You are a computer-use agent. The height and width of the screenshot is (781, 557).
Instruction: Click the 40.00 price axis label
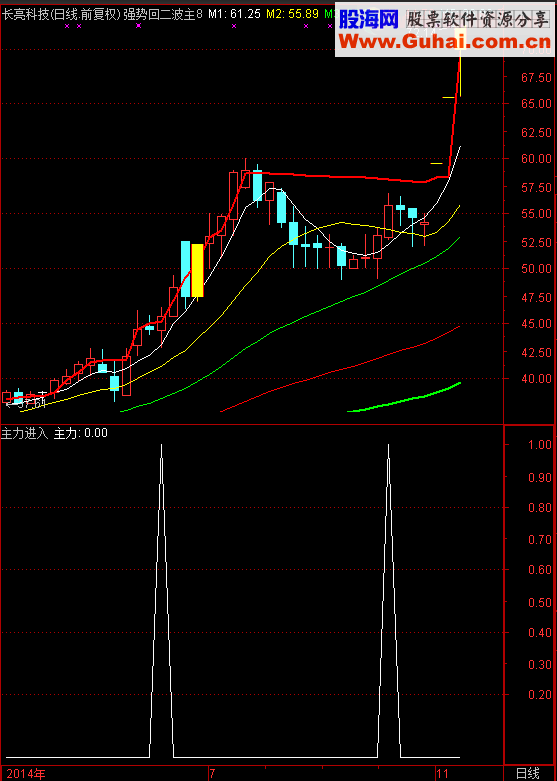(538, 379)
